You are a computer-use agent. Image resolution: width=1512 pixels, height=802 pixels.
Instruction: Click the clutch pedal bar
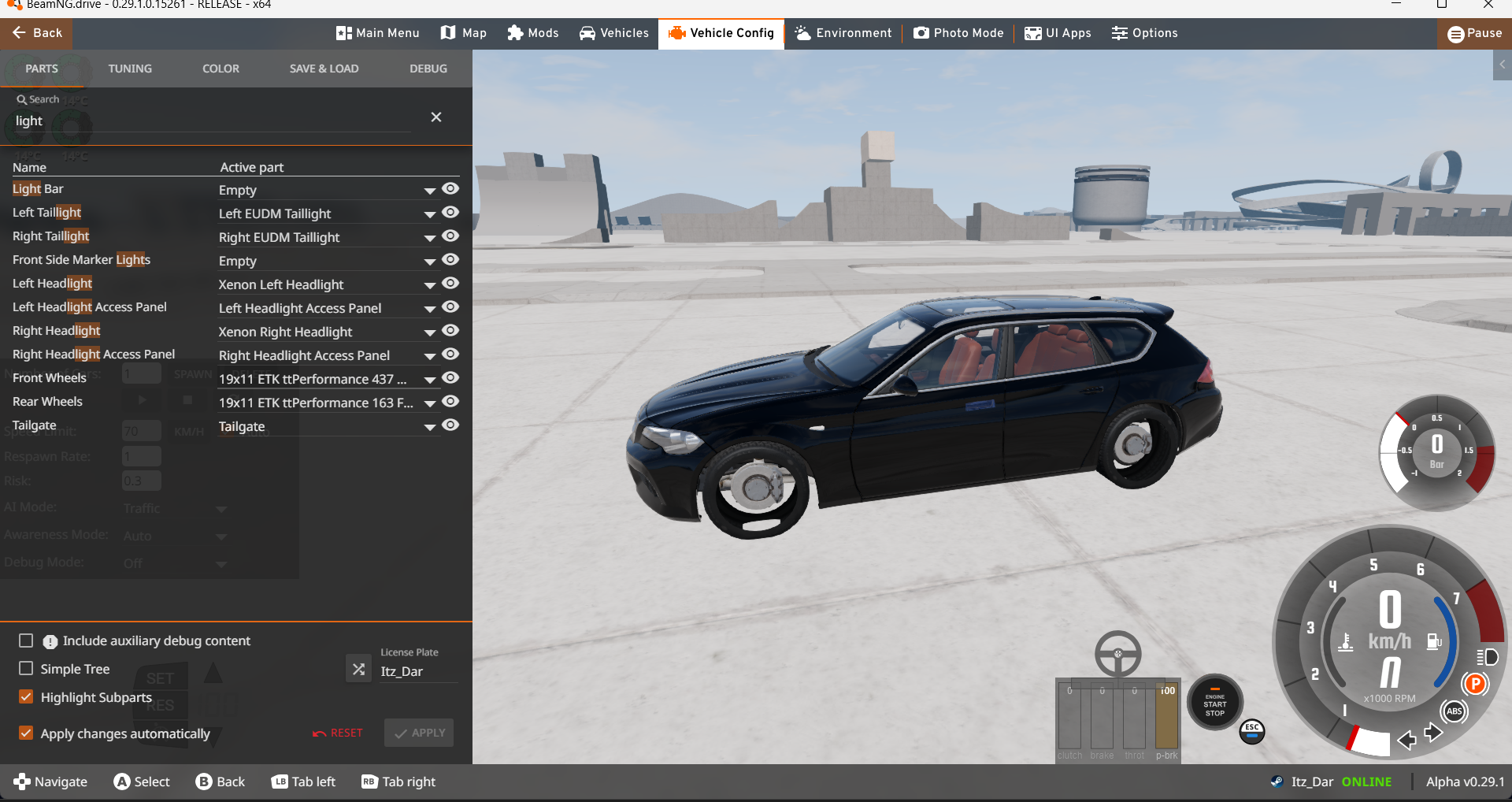[1069, 715]
